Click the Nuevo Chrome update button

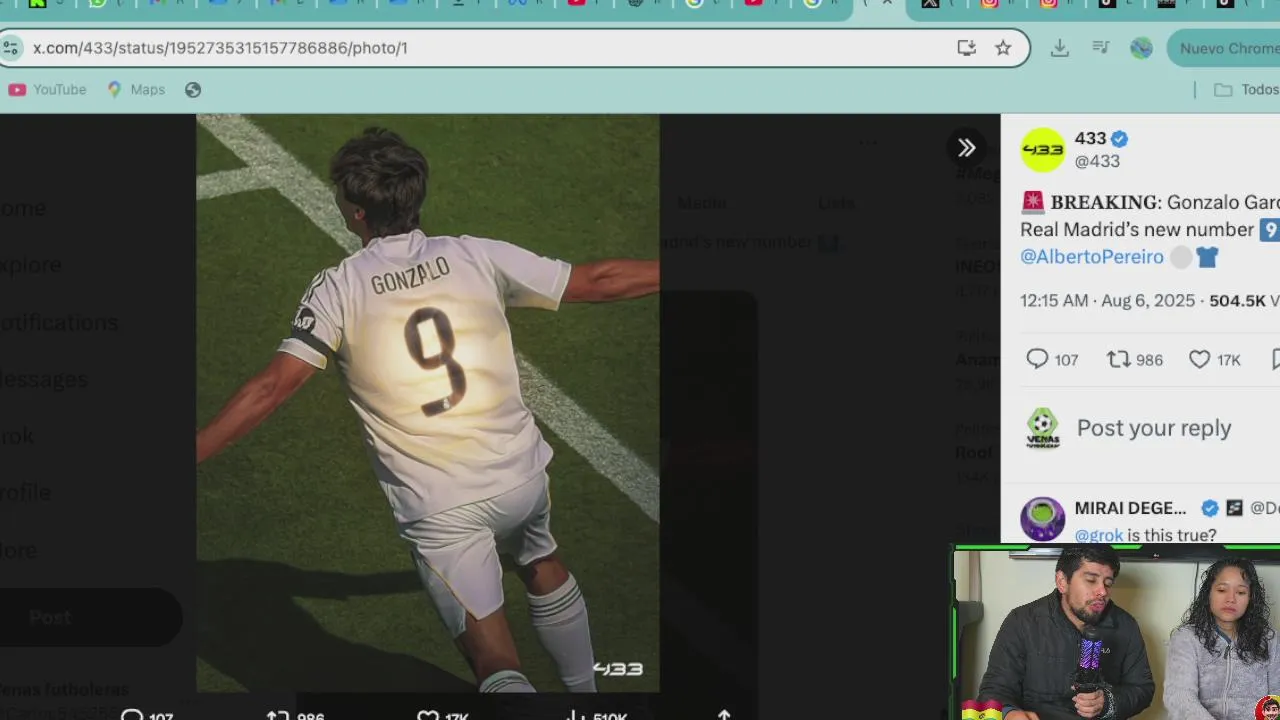(x=1225, y=48)
